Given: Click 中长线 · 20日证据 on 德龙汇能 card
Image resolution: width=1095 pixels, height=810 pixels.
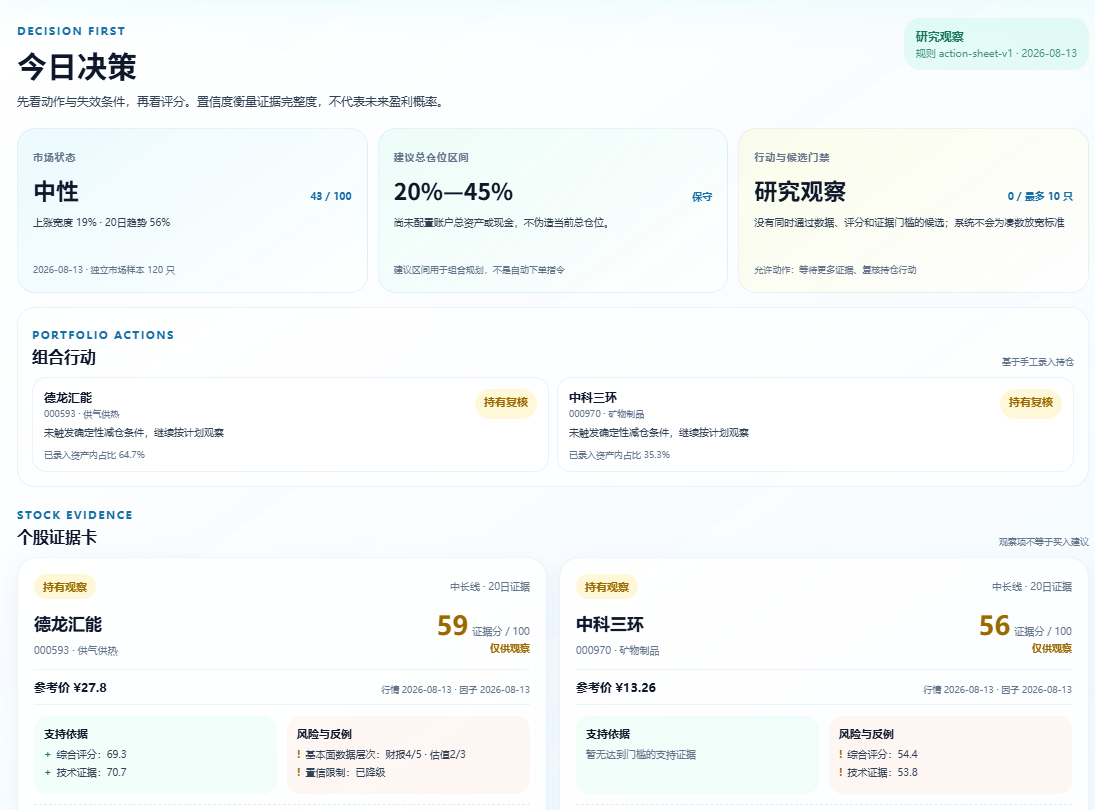Looking at the screenshot, I should coord(490,587).
